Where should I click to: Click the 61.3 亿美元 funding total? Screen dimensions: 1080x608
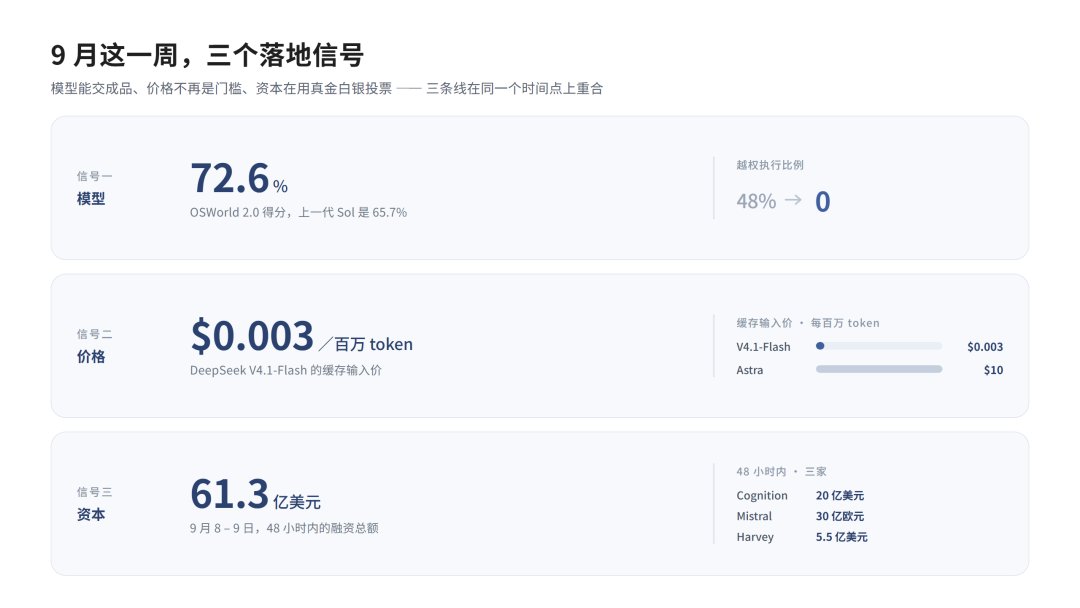[256, 494]
